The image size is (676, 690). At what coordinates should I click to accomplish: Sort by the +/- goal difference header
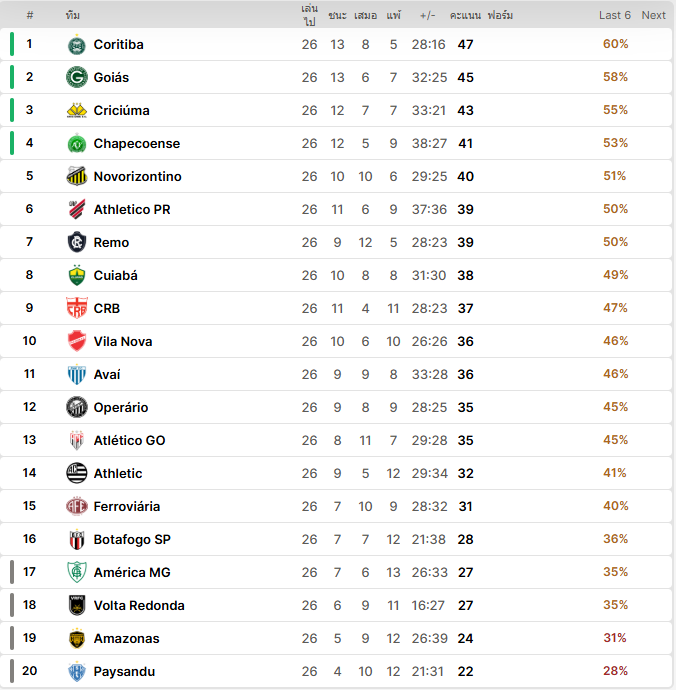pyautogui.click(x=428, y=15)
